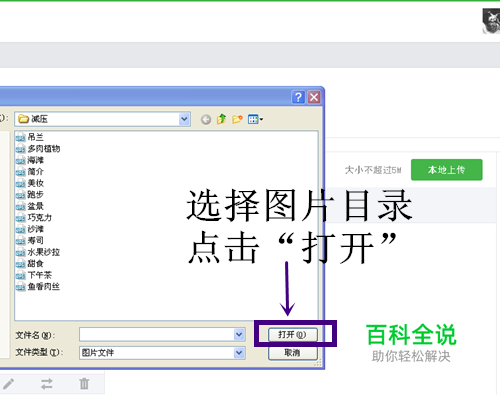500x395 pixels.
Task: Click the user avatar in page header
Action: tap(491, 21)
